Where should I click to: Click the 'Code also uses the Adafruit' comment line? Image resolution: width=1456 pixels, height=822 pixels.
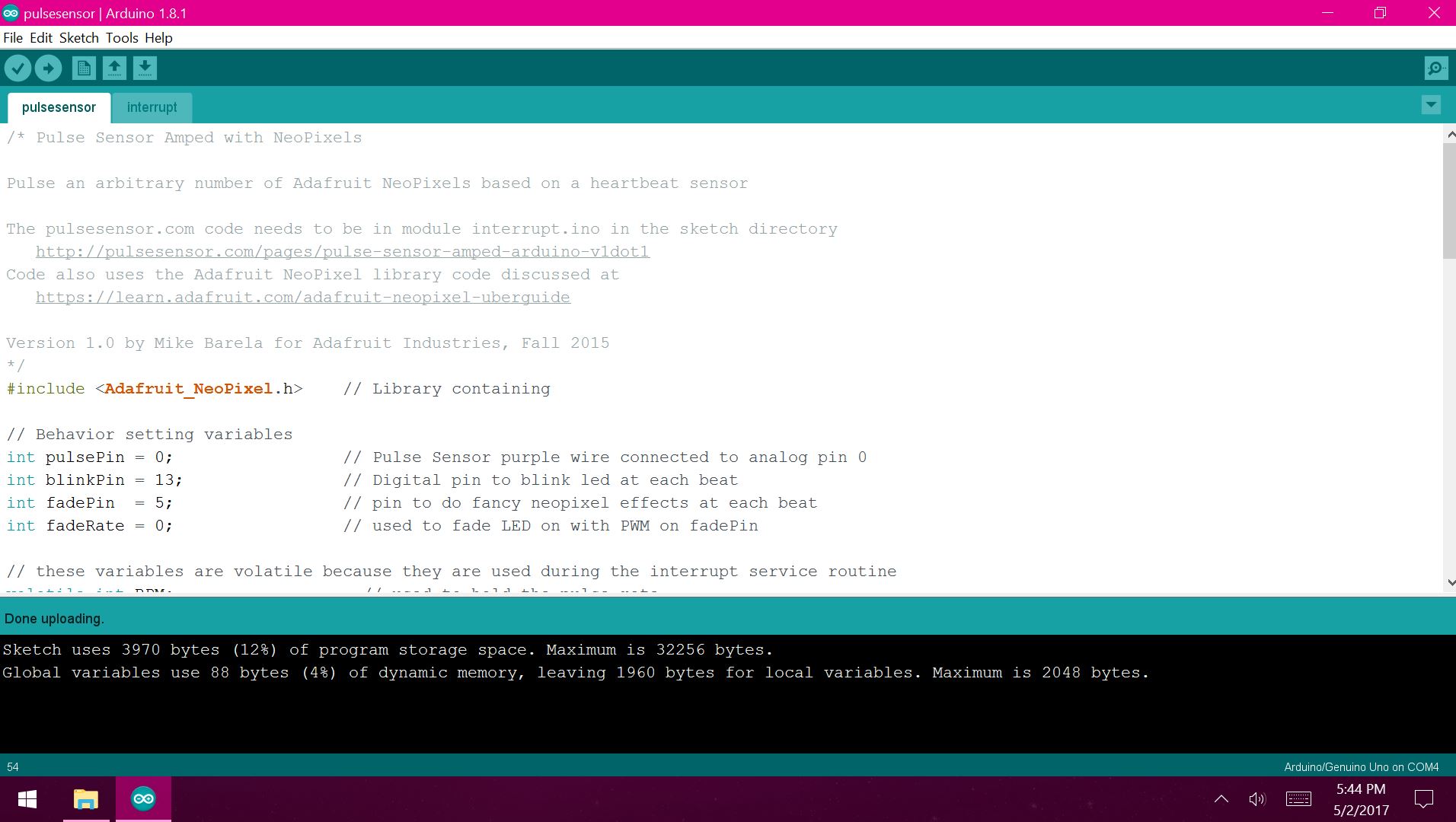point(313,275)
